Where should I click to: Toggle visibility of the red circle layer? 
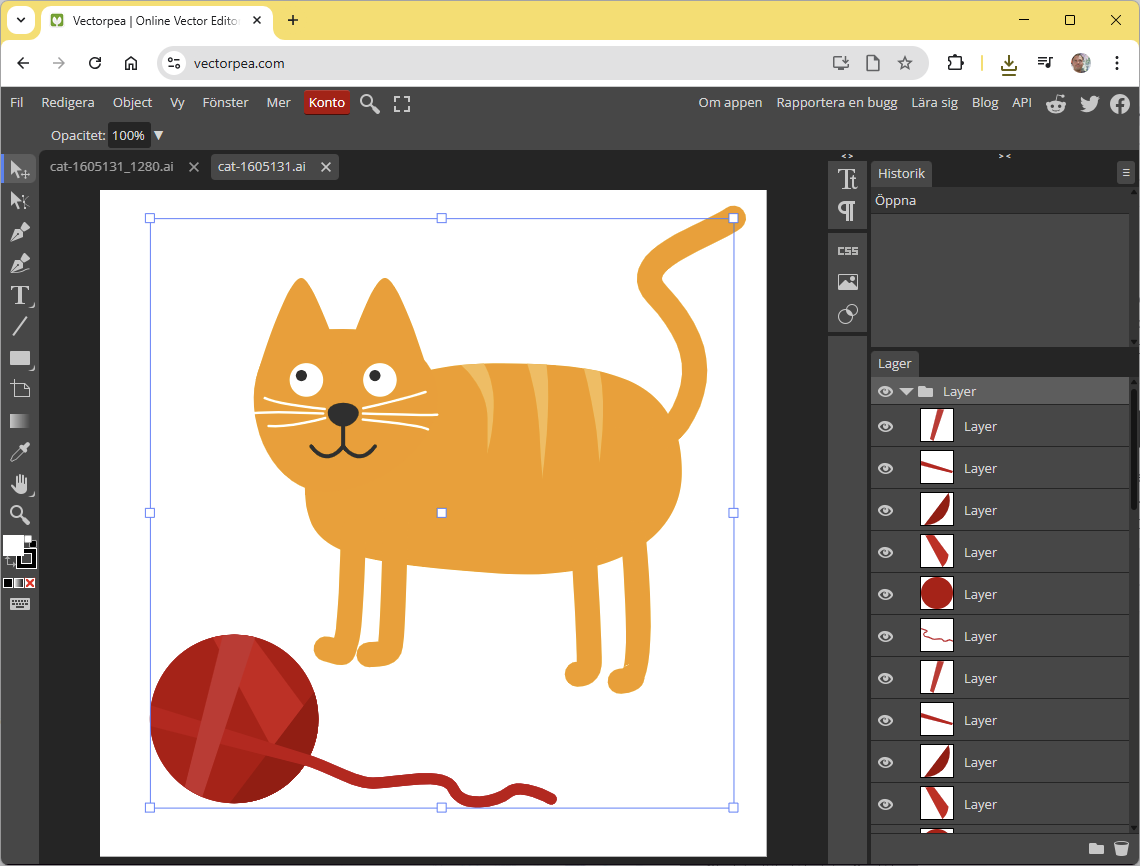point(885,593)
